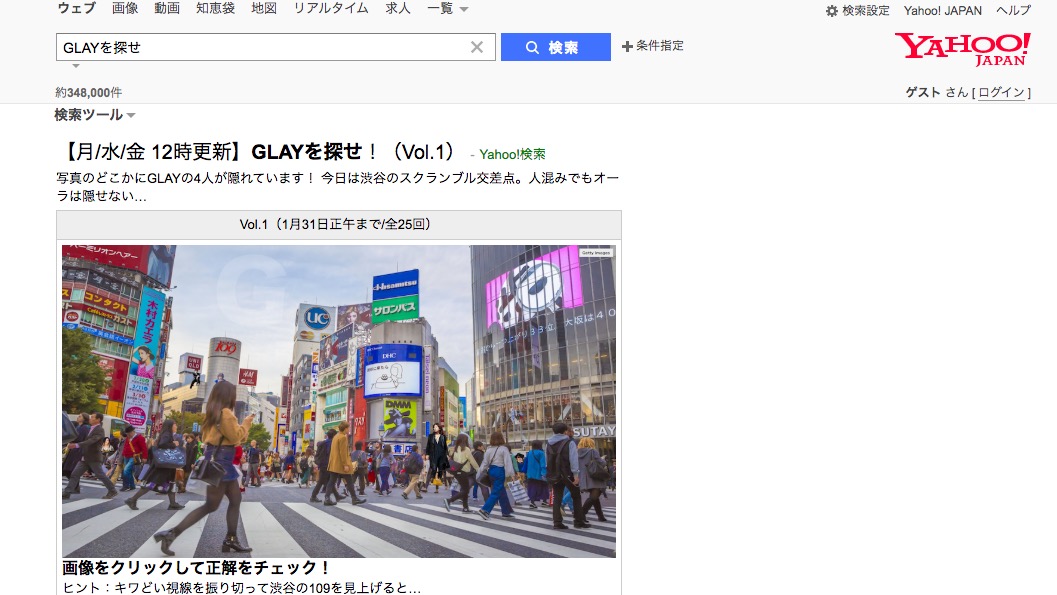
Task: Click the Shibuya crossing photo to check answer
Action: tap(338, 401)
